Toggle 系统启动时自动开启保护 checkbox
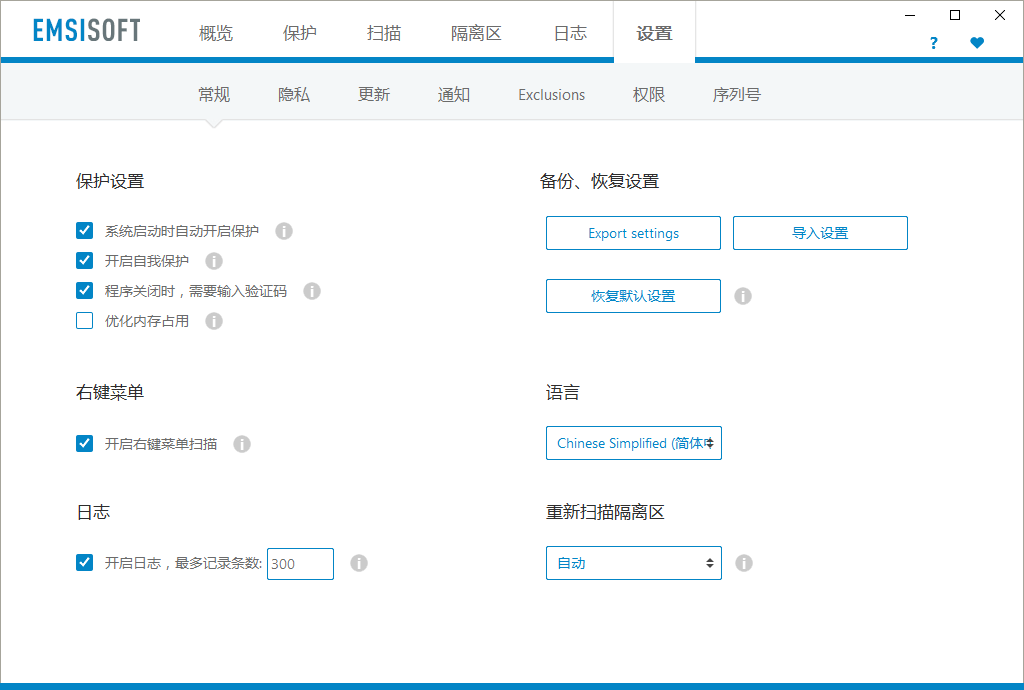This screenshot has width=1024, height=690. tap(84, 230)
